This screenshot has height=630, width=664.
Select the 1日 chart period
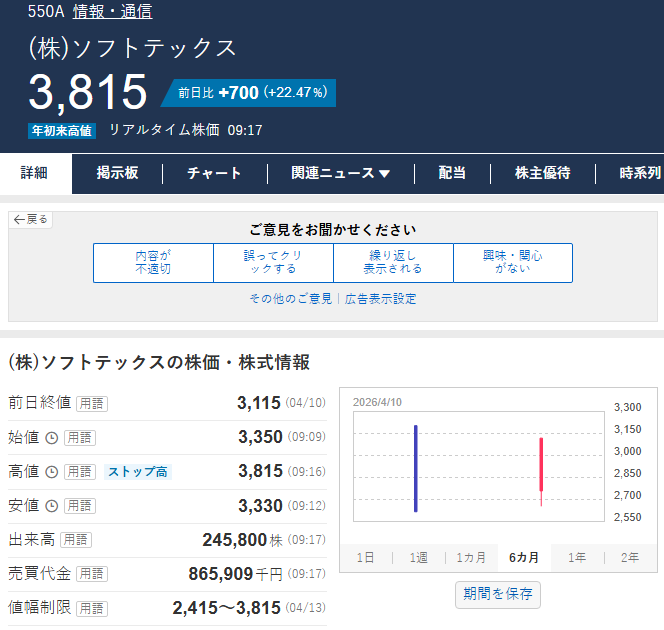coord(365,558)
